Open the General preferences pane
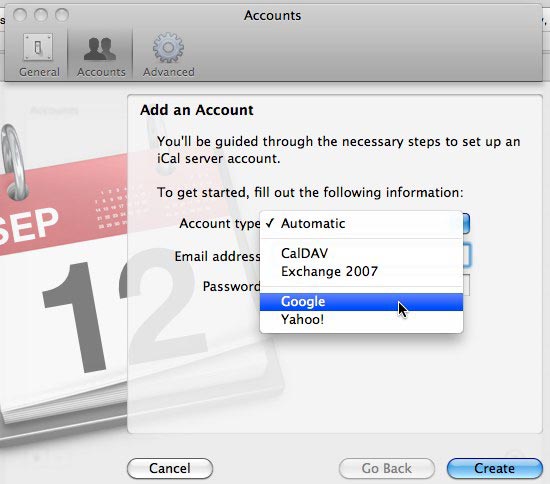Screen dimensions: 550x484 39,55
